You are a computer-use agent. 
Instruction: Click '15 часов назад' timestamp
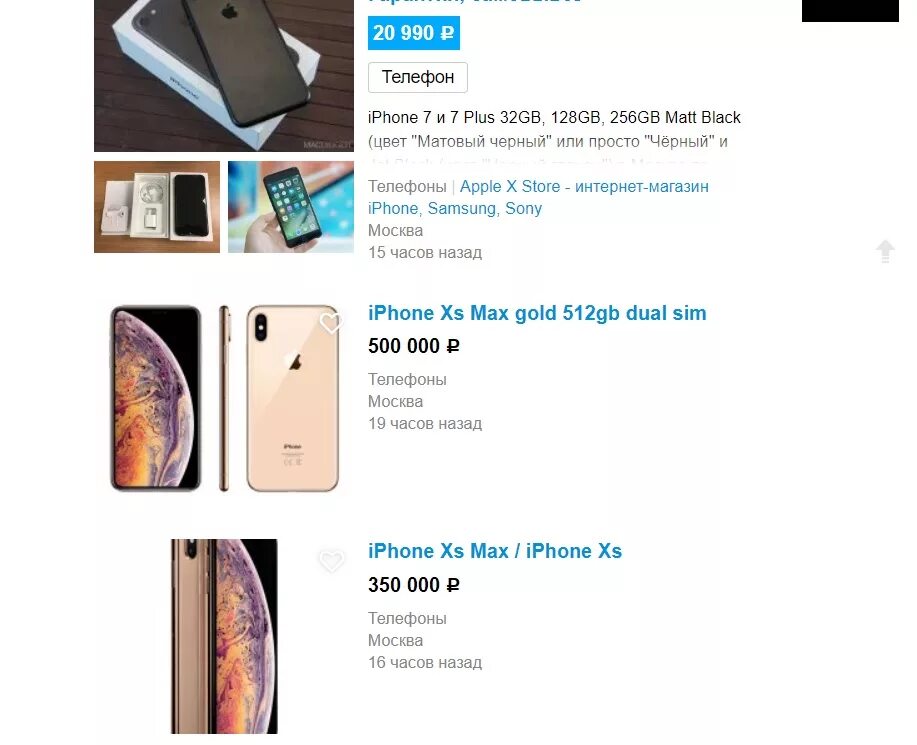425,253
